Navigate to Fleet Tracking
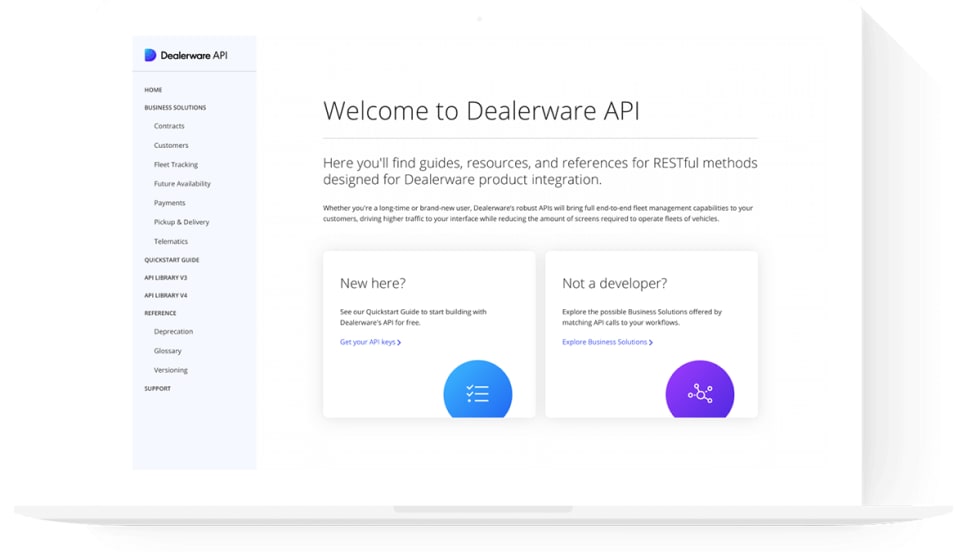980x552 pixels. pos(176,164)
